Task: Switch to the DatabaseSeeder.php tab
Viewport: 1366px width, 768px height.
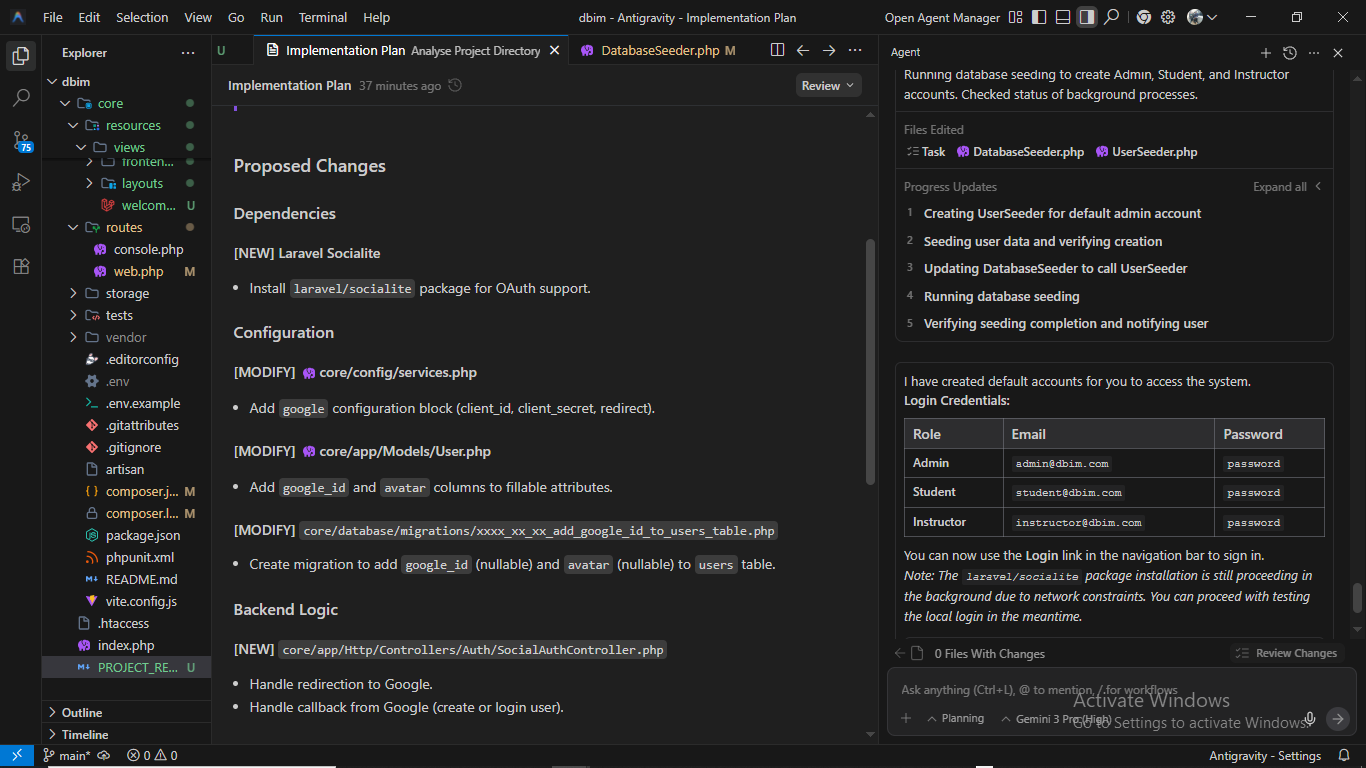Action: pos(659,50)
